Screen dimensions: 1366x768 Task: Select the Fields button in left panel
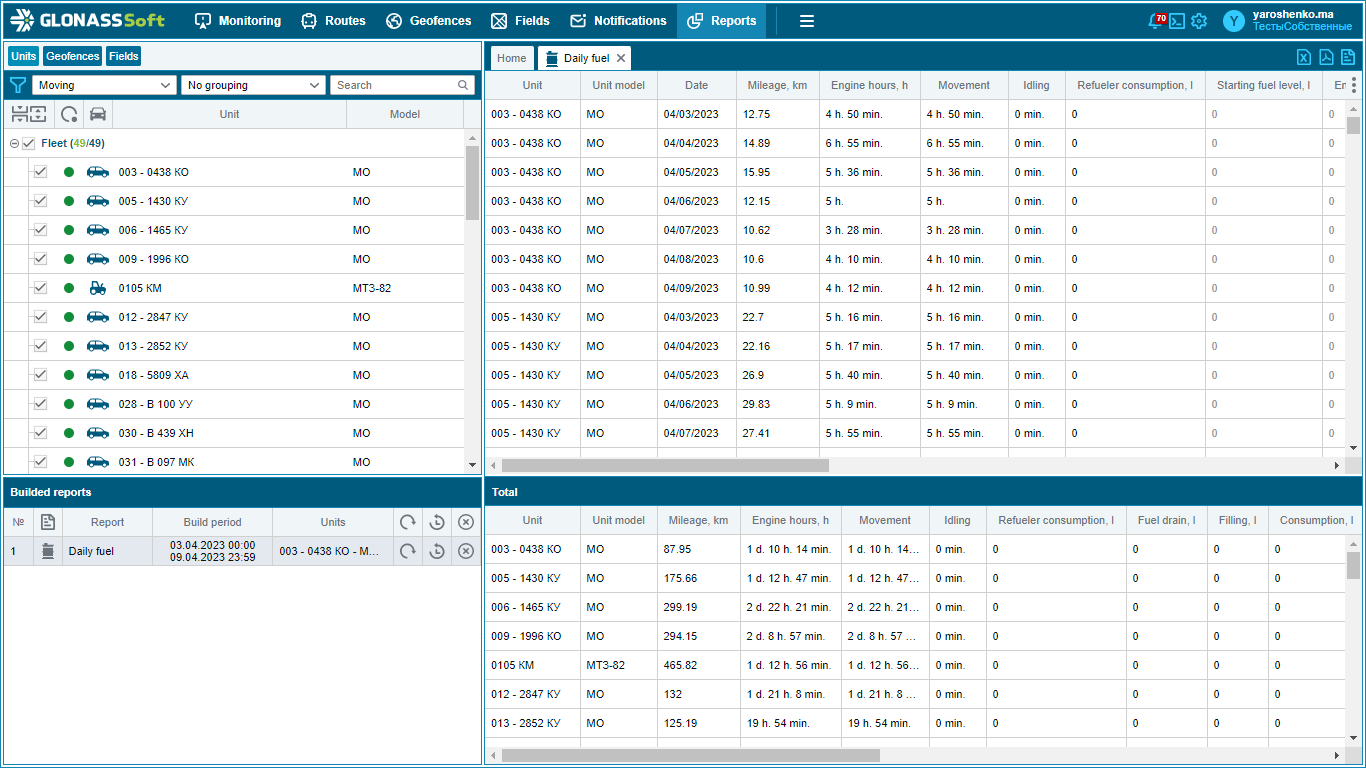coord(124,56)
